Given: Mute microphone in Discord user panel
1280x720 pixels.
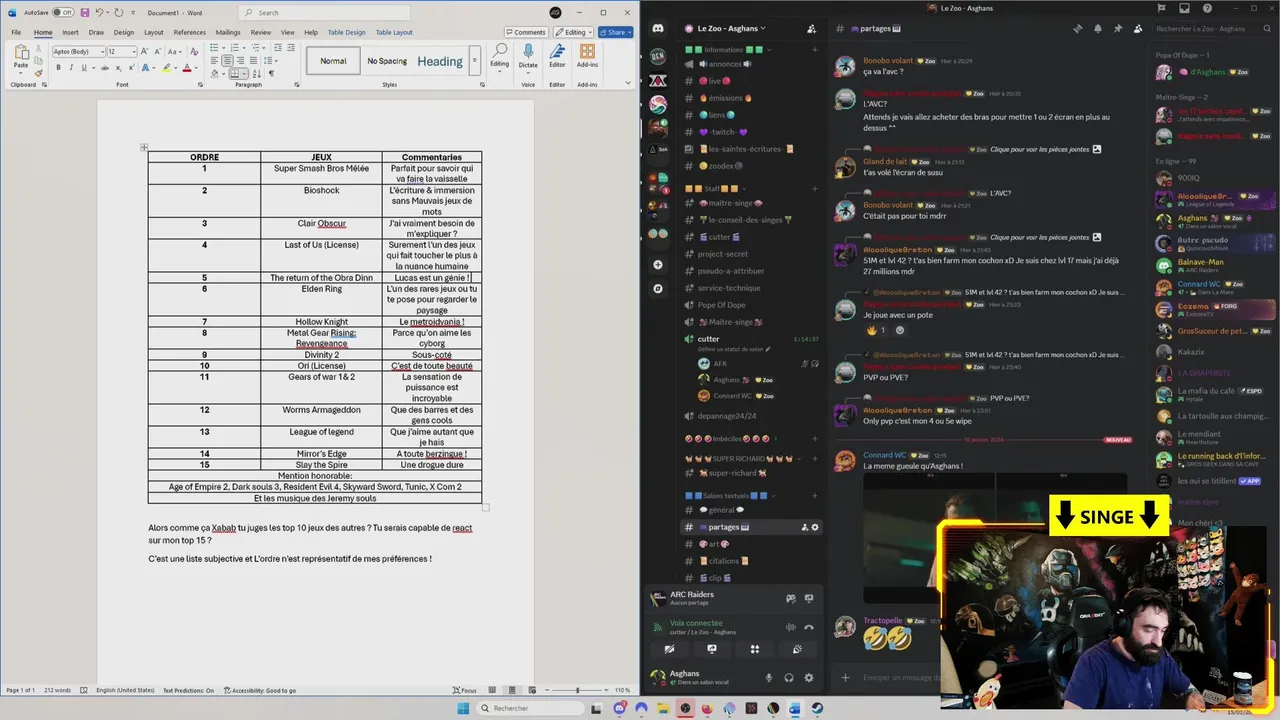Looking at the screenshot, I should [769, 678].
